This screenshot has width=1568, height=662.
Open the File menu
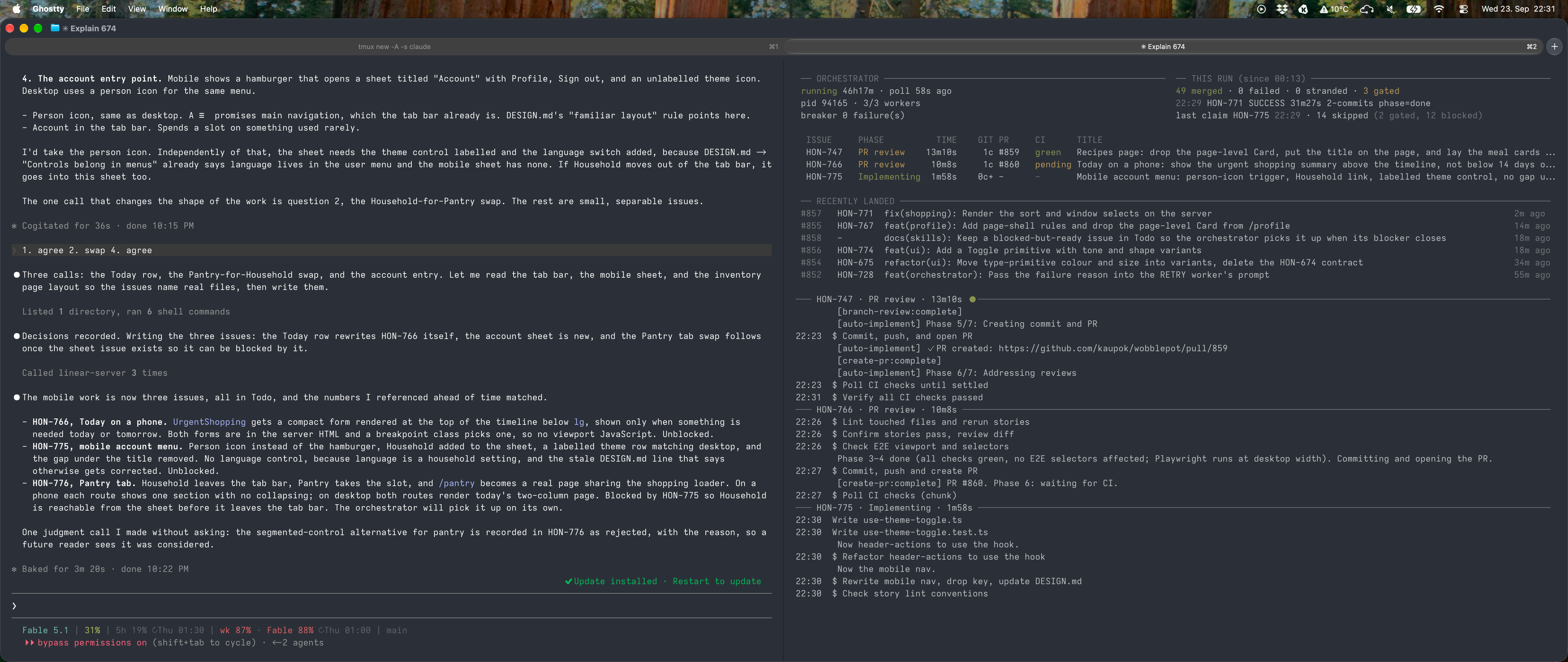pos(83,9)
